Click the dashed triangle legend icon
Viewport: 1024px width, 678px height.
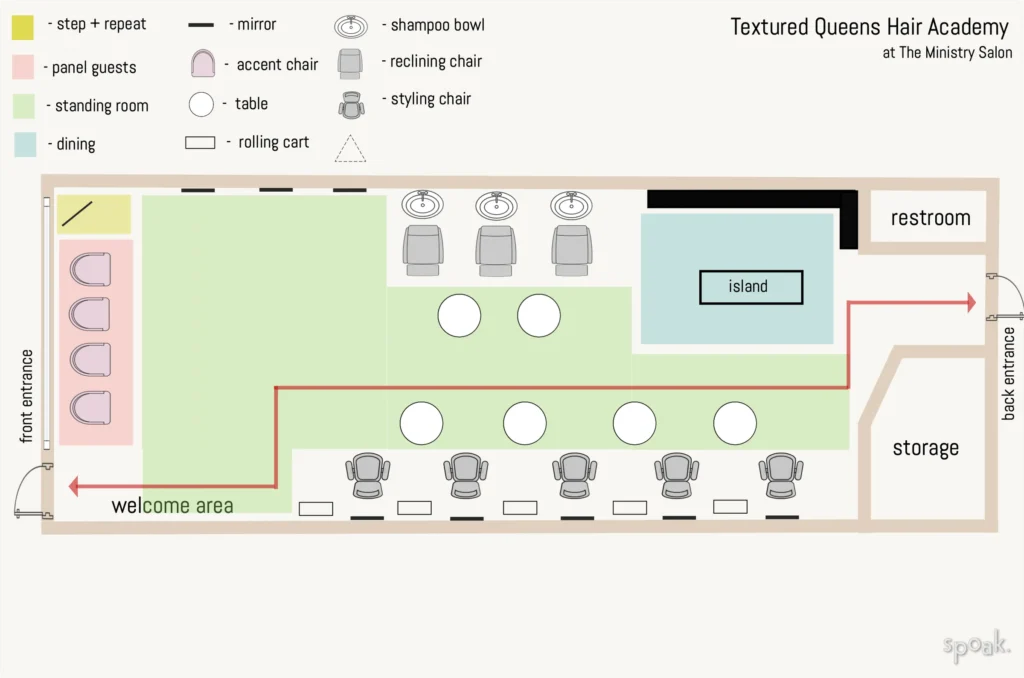[x=350, y=148]
